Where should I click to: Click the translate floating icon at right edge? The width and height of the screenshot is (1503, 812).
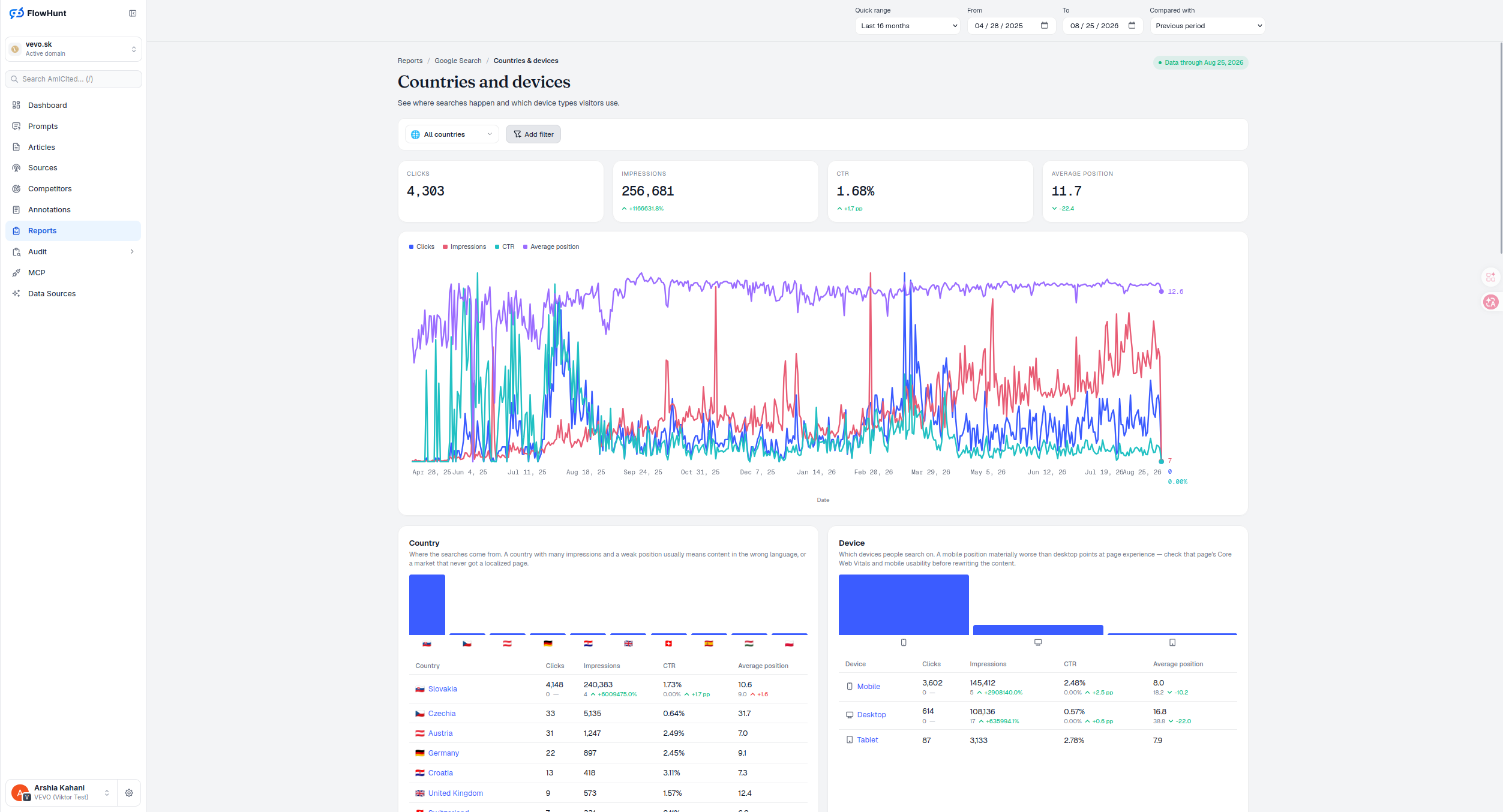coord(1490,302)
